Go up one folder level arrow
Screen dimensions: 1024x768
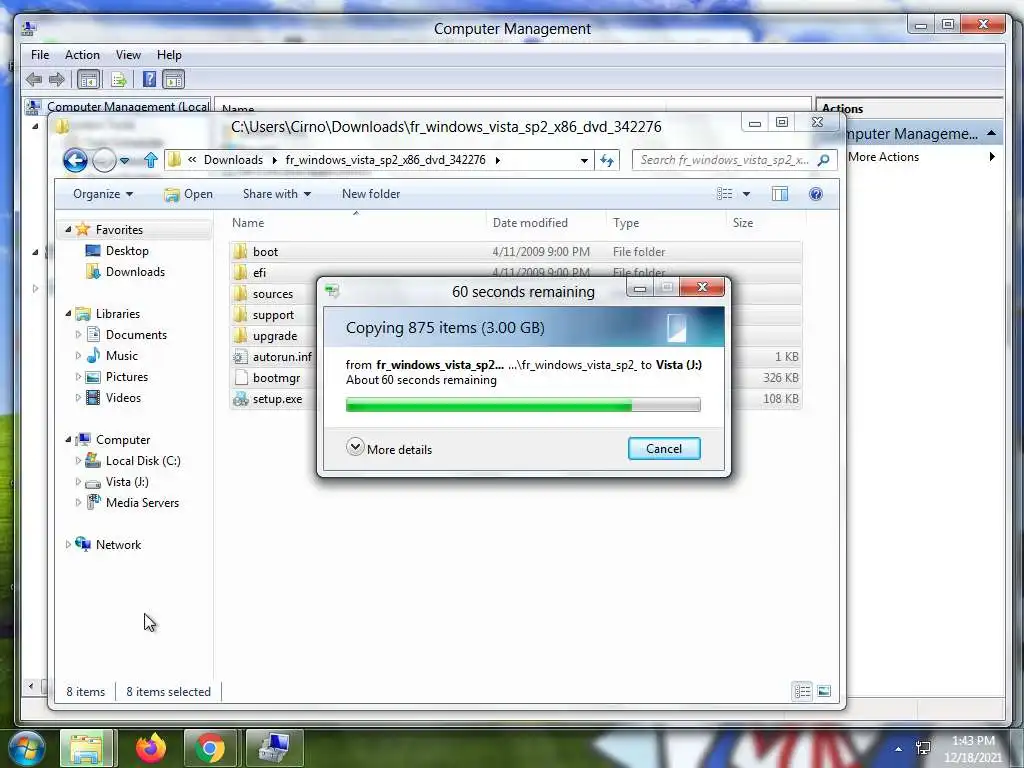(151, 160)
